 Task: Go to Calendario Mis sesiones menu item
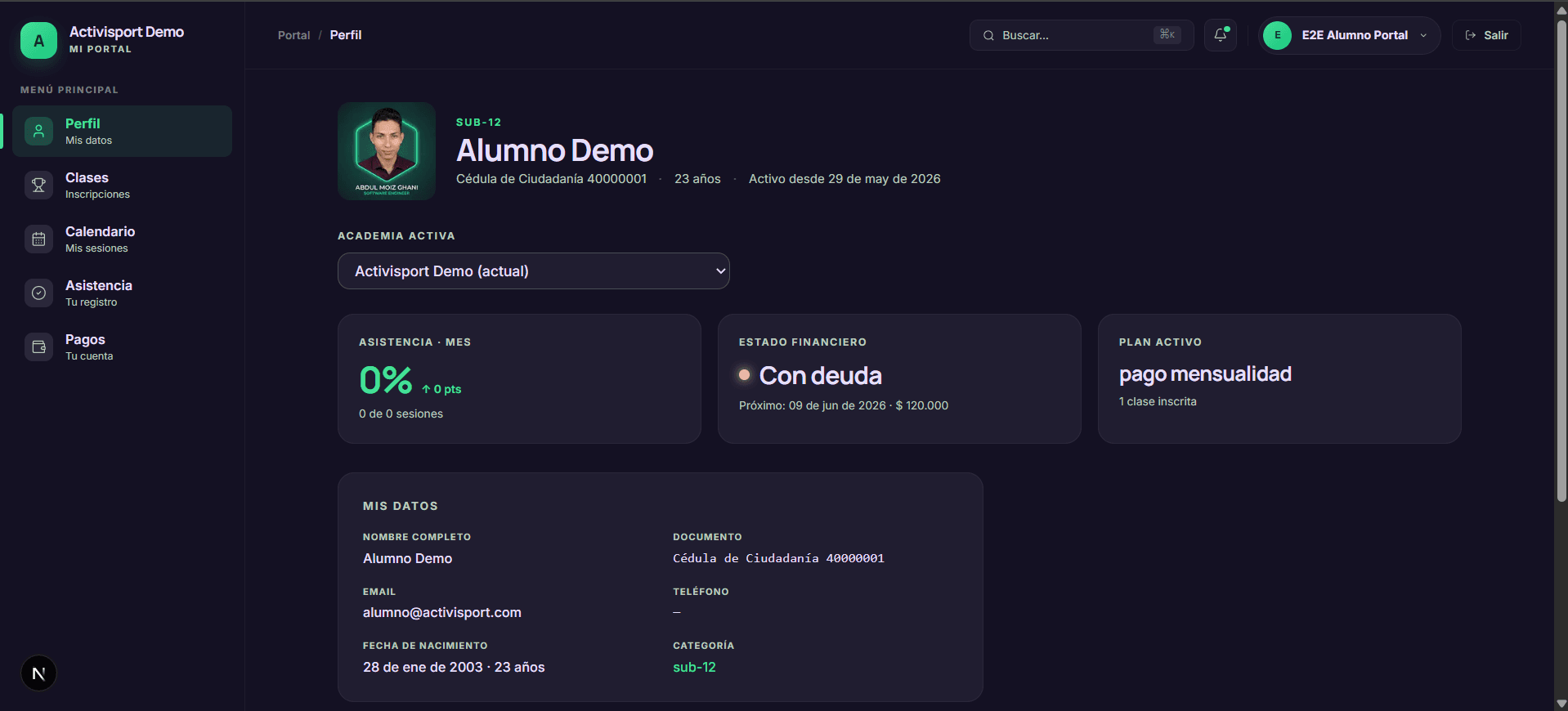122,239
